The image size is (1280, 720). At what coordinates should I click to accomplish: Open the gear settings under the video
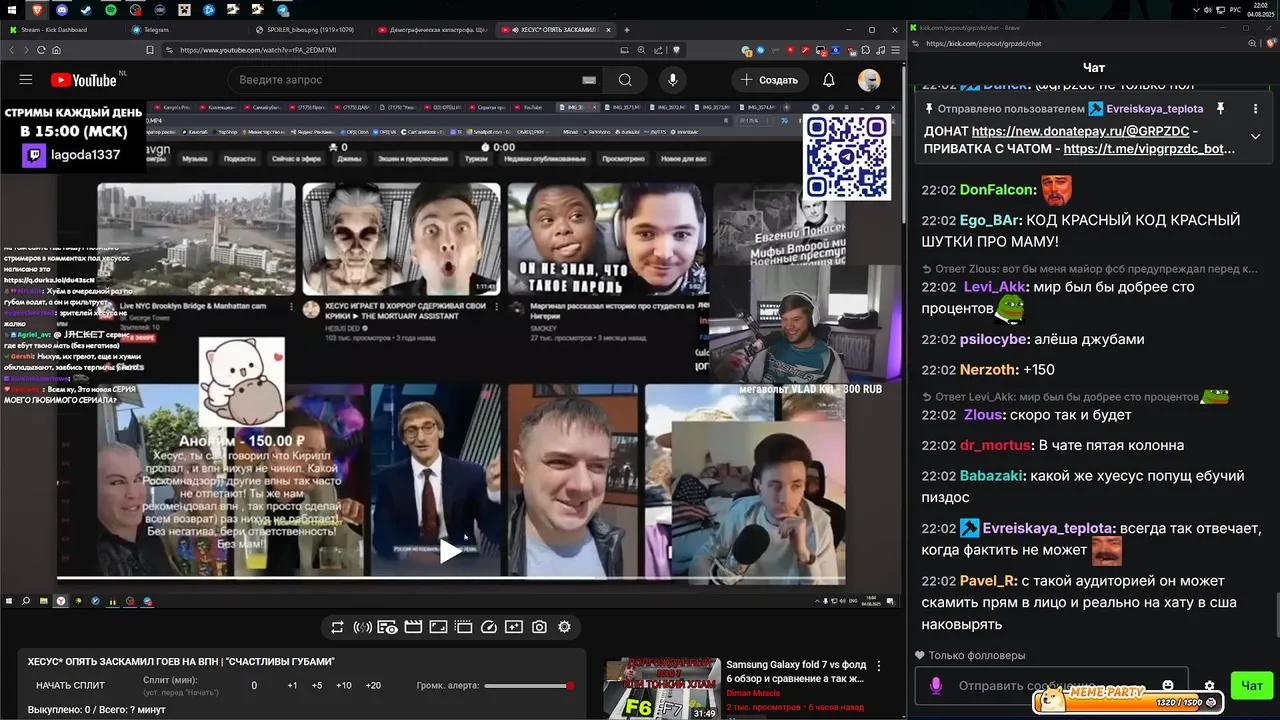pyautogui.click(x=564, y=627)
